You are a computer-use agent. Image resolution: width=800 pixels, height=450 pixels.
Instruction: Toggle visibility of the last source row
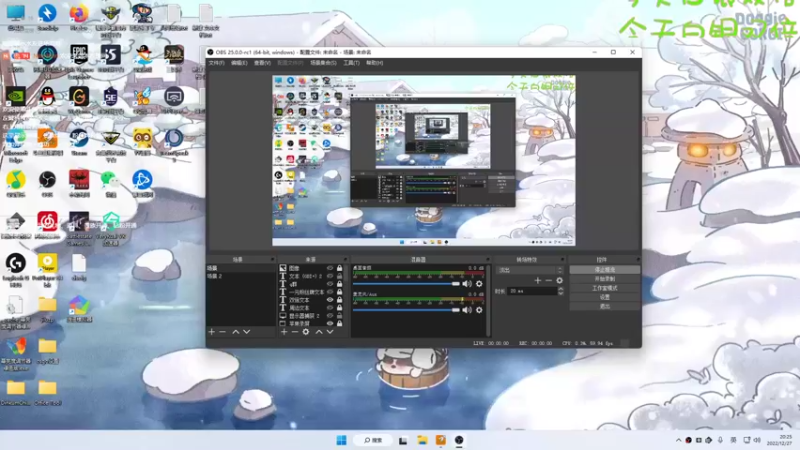pos(330,323)
